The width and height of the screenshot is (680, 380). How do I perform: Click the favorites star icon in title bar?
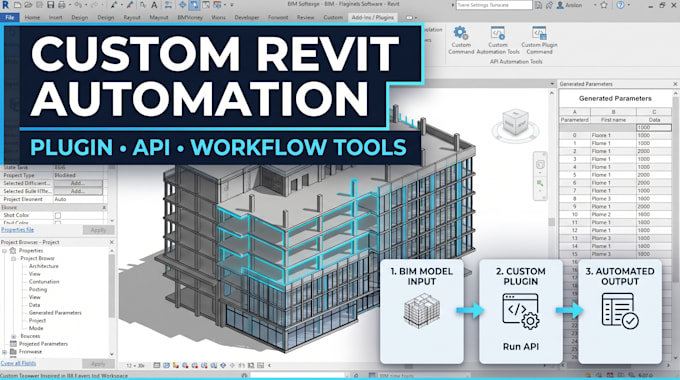[604, 5]
